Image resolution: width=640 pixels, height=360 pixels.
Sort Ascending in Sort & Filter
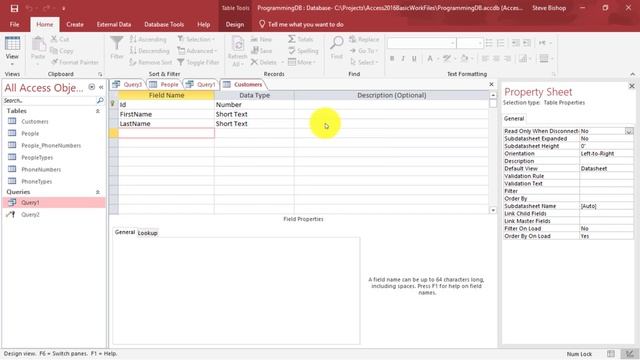click(x=148, y=39)
